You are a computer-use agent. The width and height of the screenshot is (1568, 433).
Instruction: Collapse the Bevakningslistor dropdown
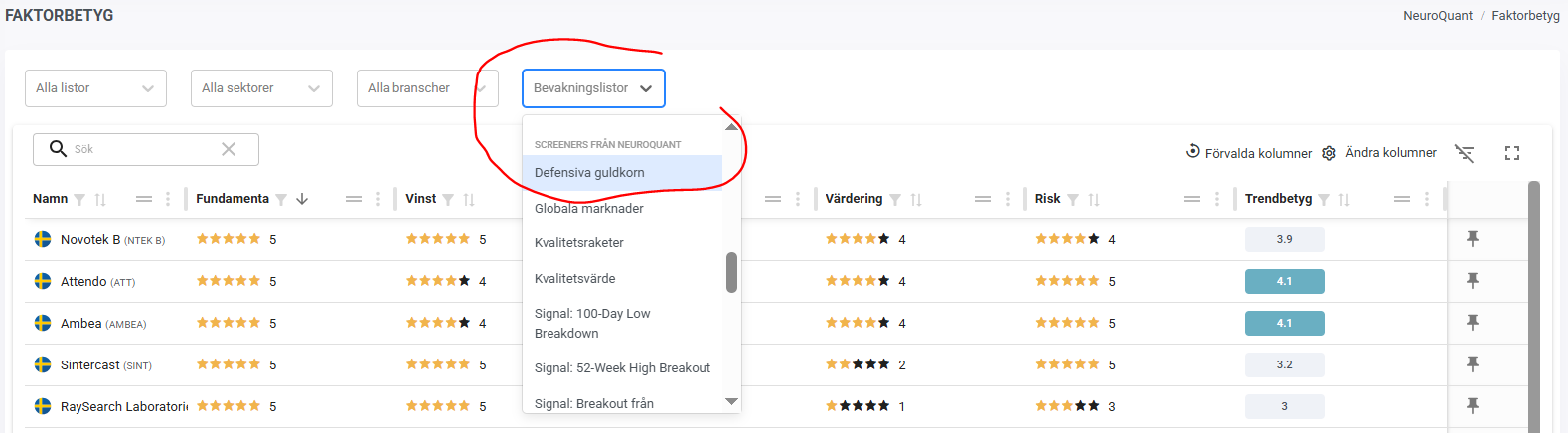tap(593, 88)
